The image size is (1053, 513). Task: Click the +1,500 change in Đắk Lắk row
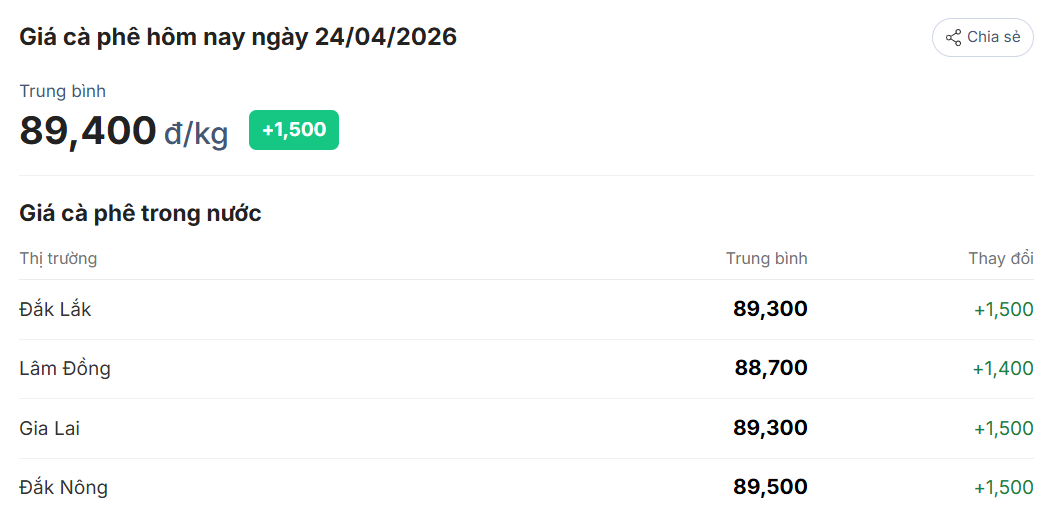pos(1003,309)
